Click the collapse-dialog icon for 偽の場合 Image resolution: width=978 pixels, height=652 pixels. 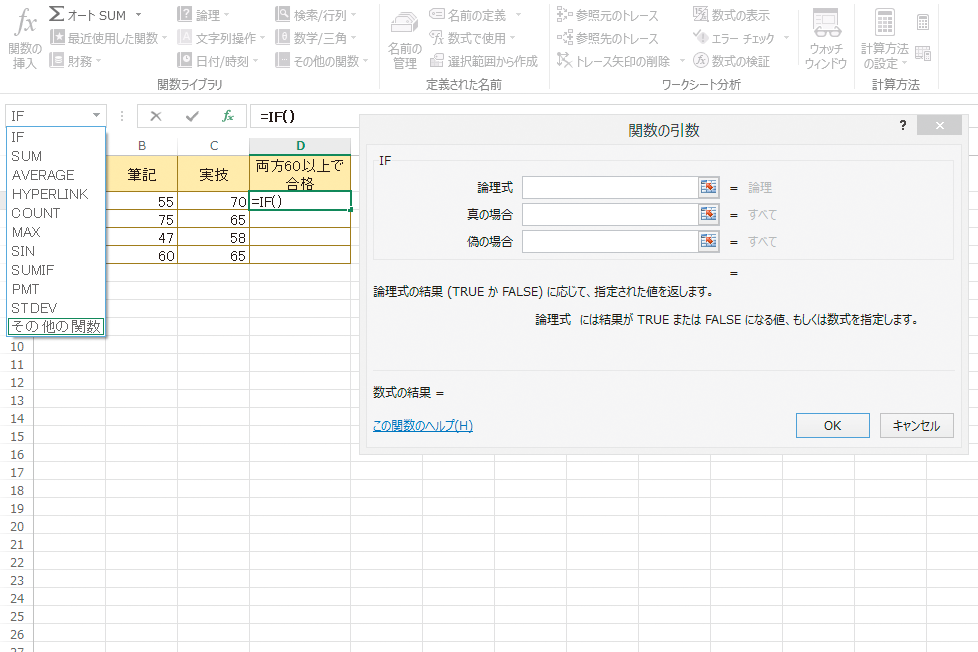pyautogui.click(x=709, y=241)
